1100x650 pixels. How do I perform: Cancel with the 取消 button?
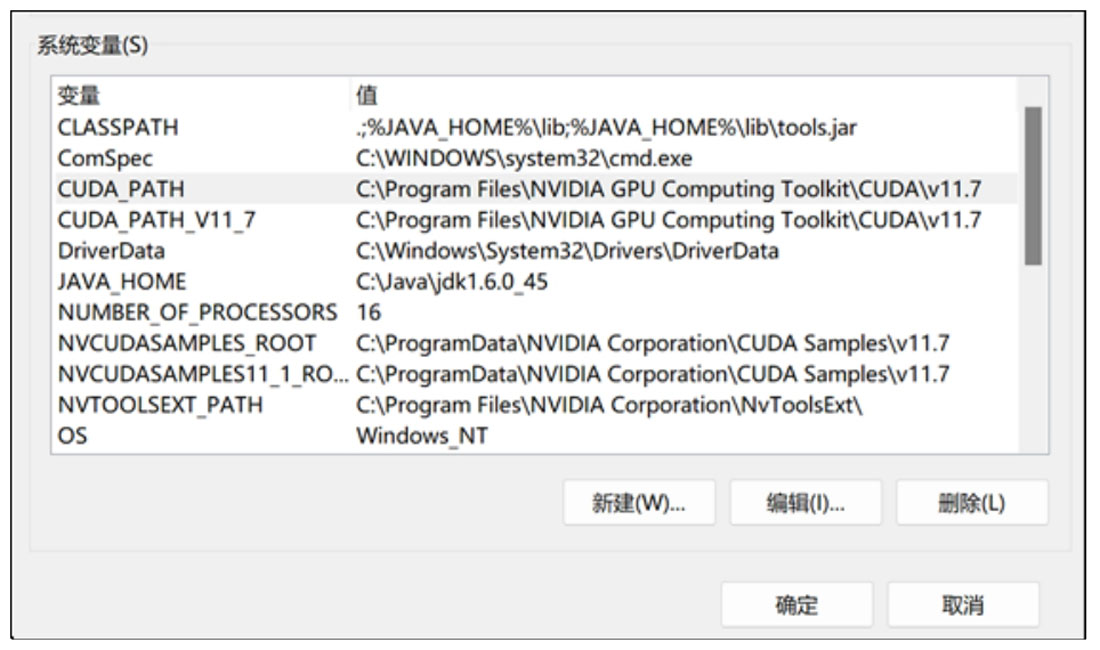point(963,604)
